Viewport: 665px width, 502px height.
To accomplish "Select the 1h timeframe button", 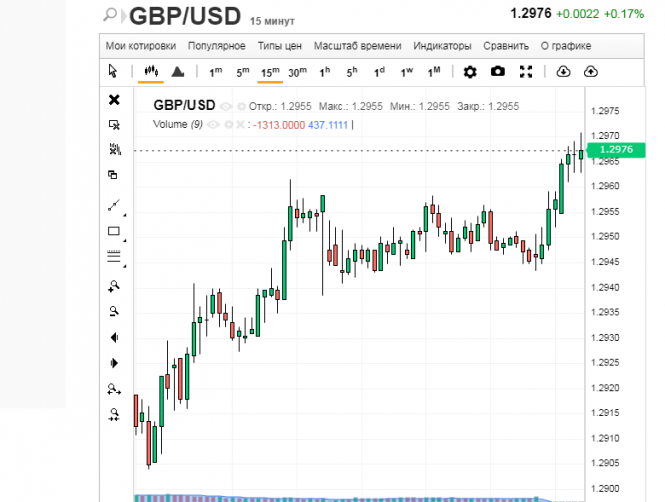I will [325, 72].
